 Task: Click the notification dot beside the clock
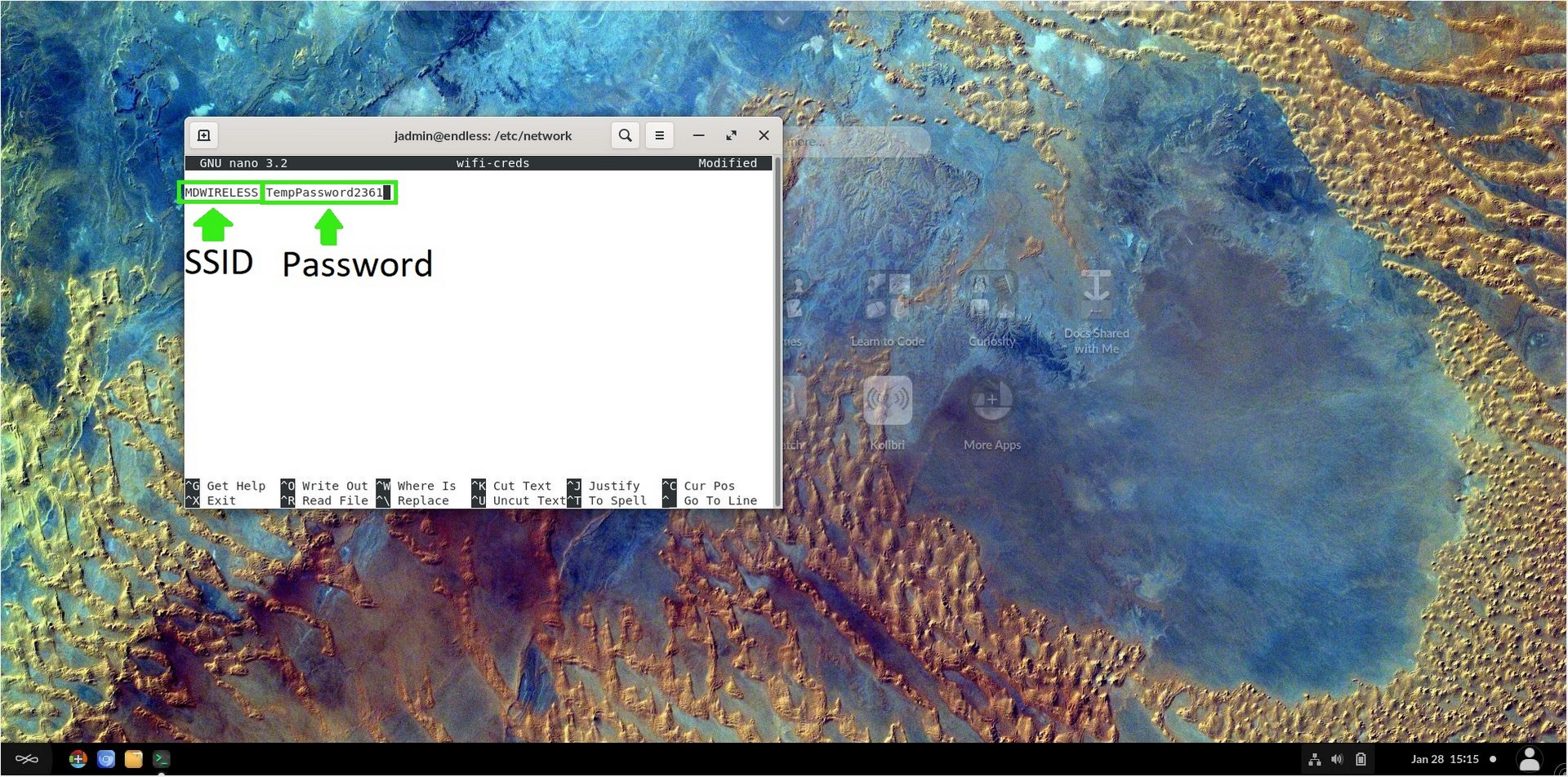click(x=1493, y=760)
